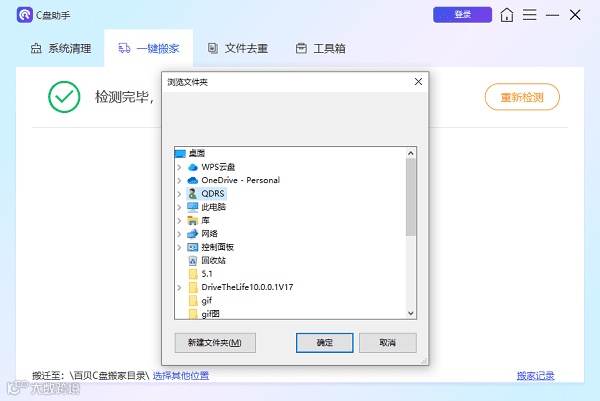This screenshot has height=401, width=600.
Task: Switch to the 一键搬家 tab
Action: 148,49
